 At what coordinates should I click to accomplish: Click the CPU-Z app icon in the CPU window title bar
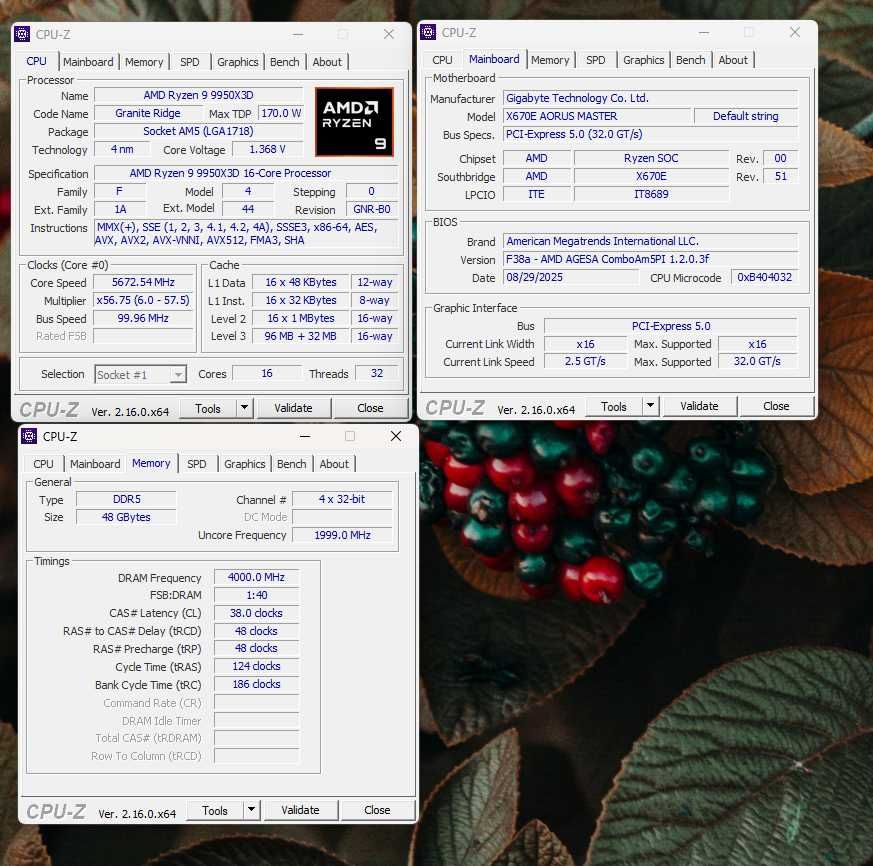22,34
